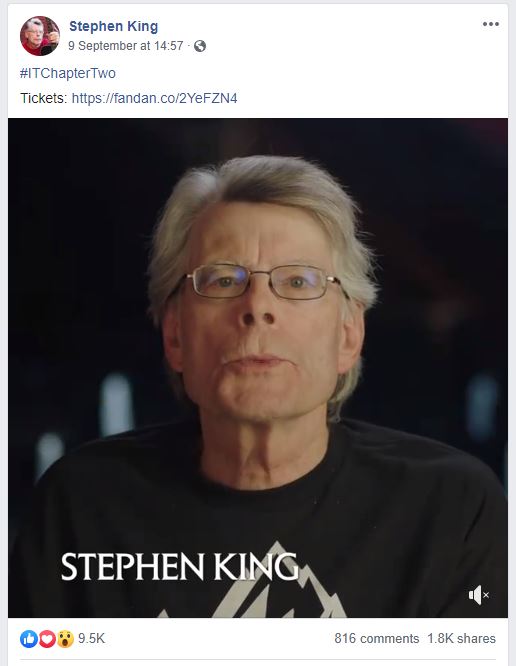Click the red Love heart reaction icon
The height and width of the screenshot is (666, 516).
click(47, 638)
